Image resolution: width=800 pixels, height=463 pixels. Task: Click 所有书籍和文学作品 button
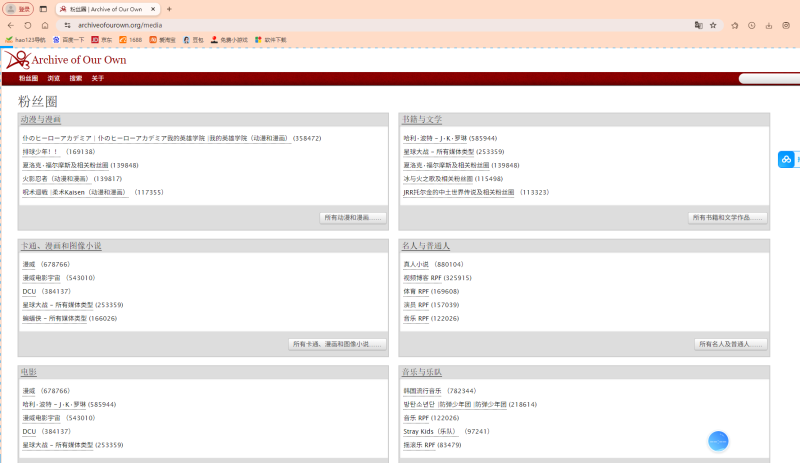(x=727, y=218)
